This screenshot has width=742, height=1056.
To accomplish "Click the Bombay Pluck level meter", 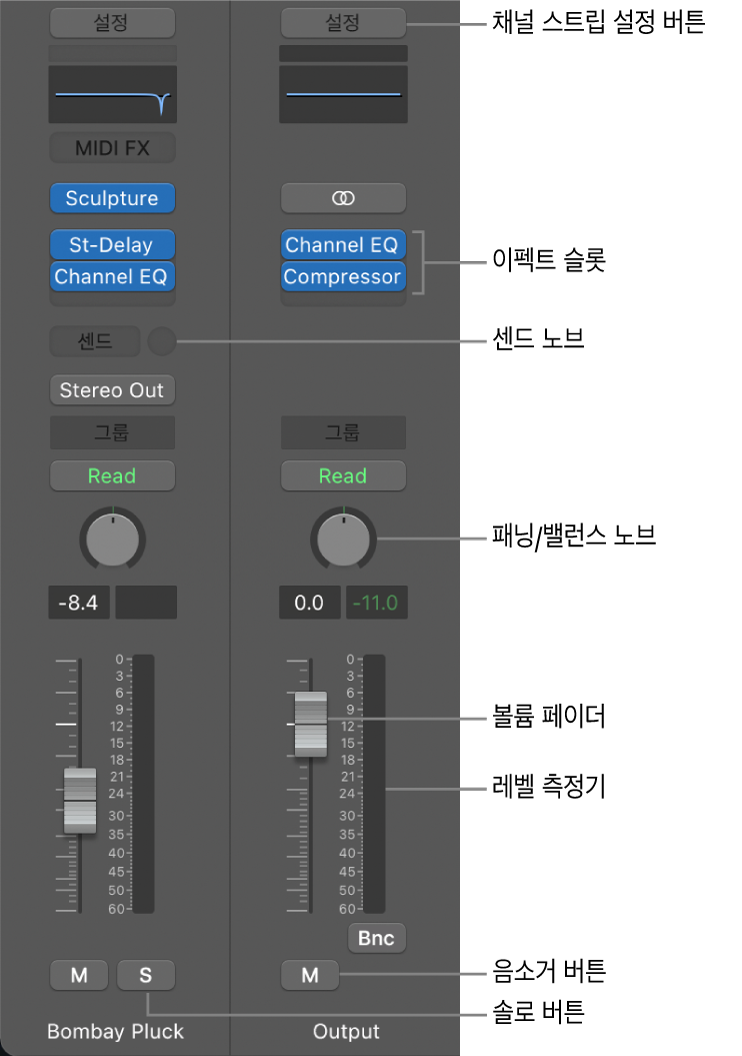I will [x=143, y=784].
